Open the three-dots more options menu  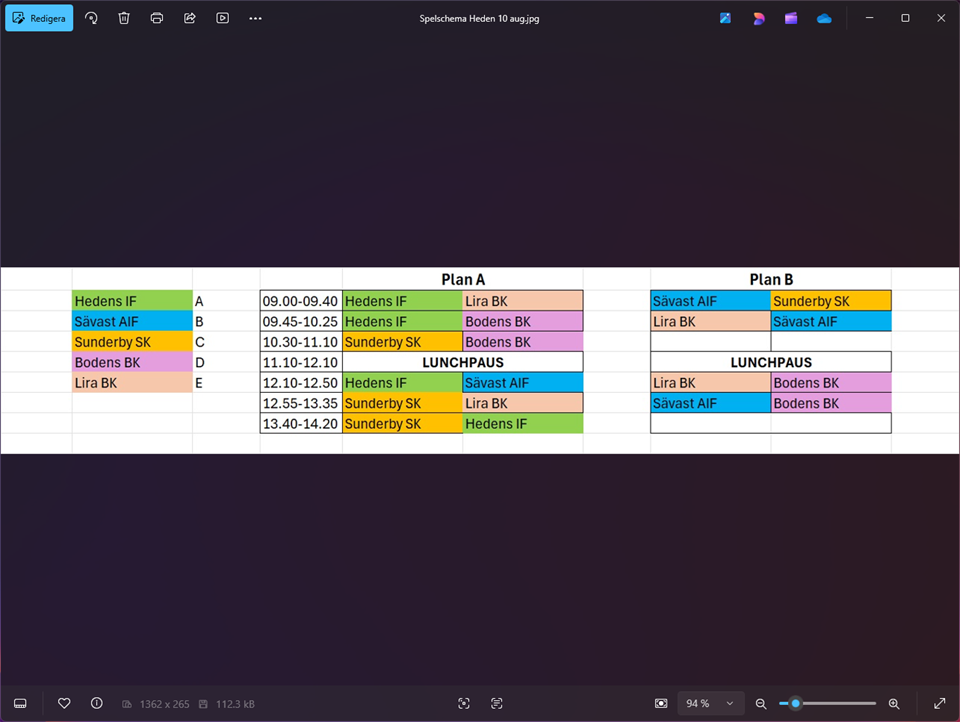pyautogui.click(x=256, y=18)
